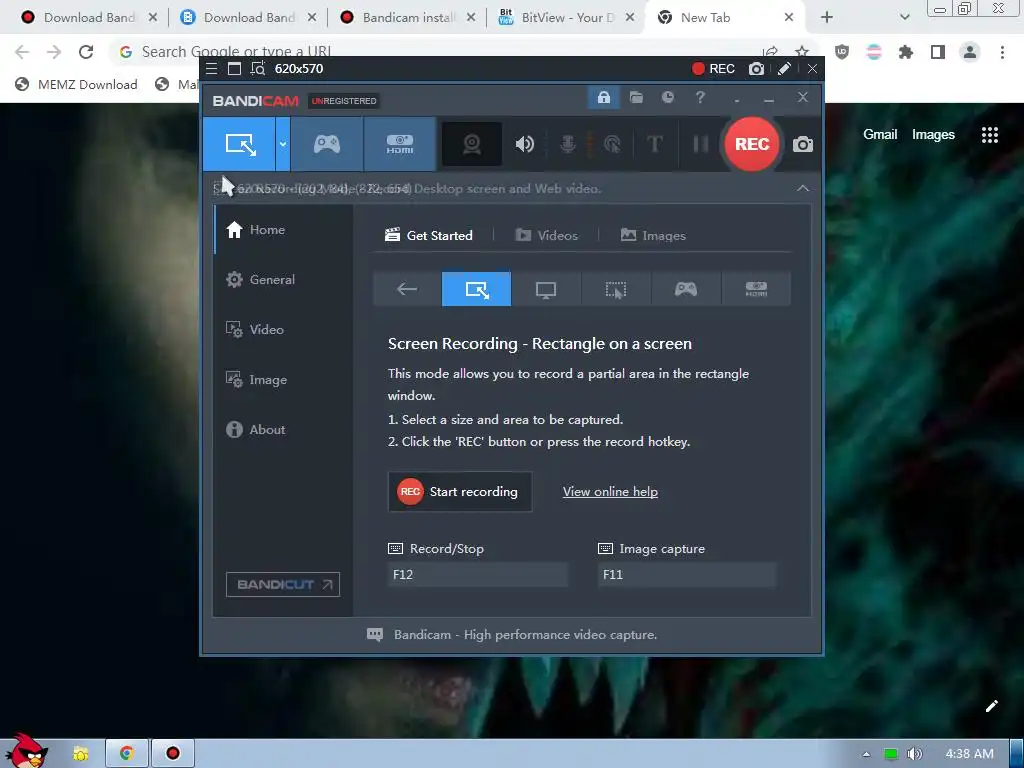
Task: Click the find window magnifier icon on capture bar
Action: point(258,69)
